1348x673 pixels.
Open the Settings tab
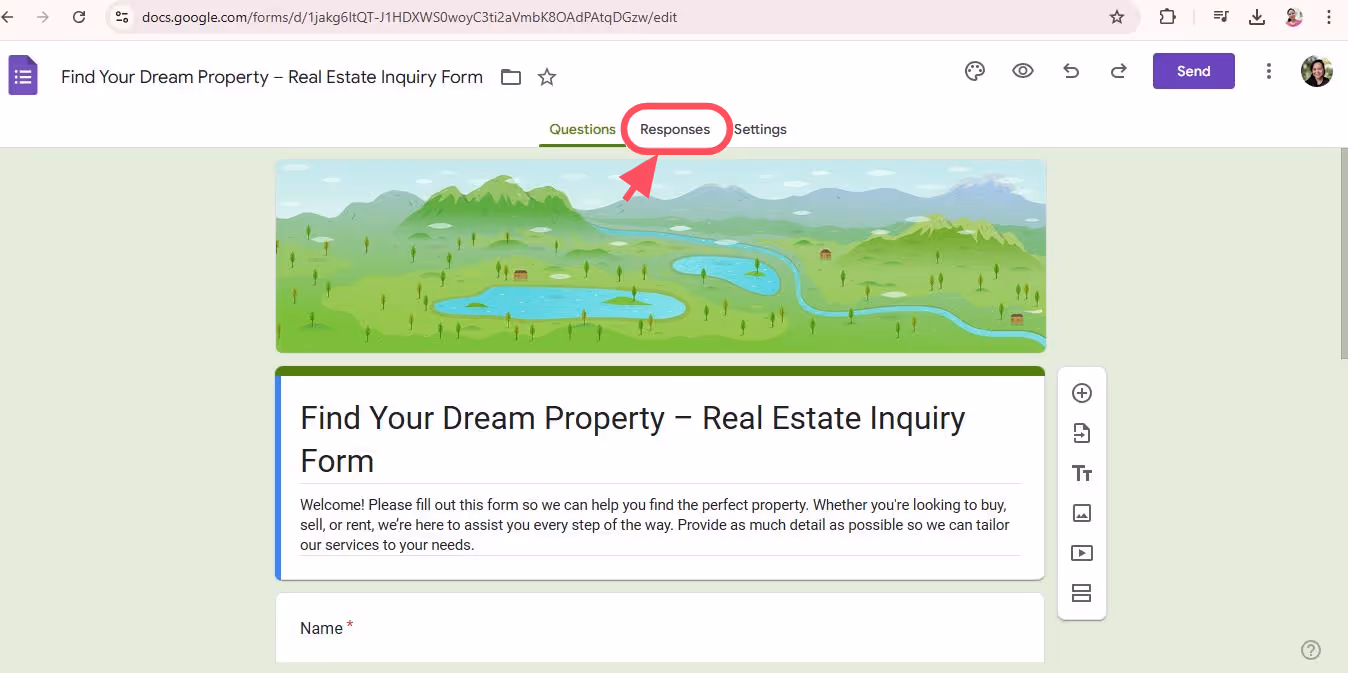click(x=760, y=129)
